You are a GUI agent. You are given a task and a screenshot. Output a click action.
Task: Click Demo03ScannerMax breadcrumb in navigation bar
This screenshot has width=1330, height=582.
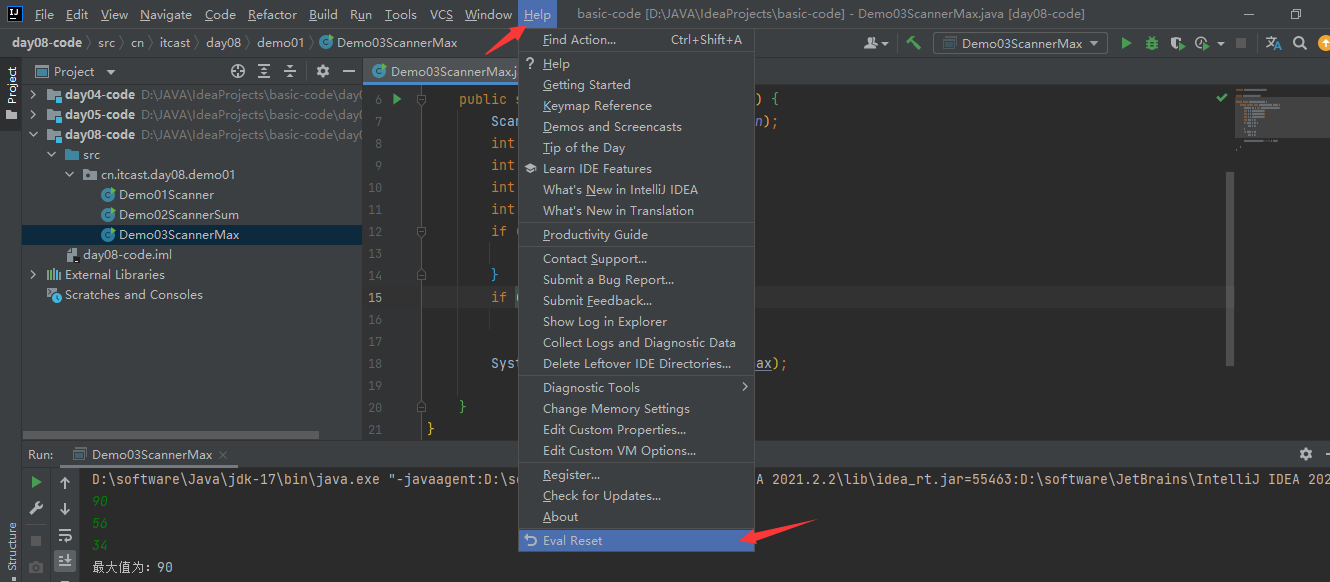click(x=388, y=43)
